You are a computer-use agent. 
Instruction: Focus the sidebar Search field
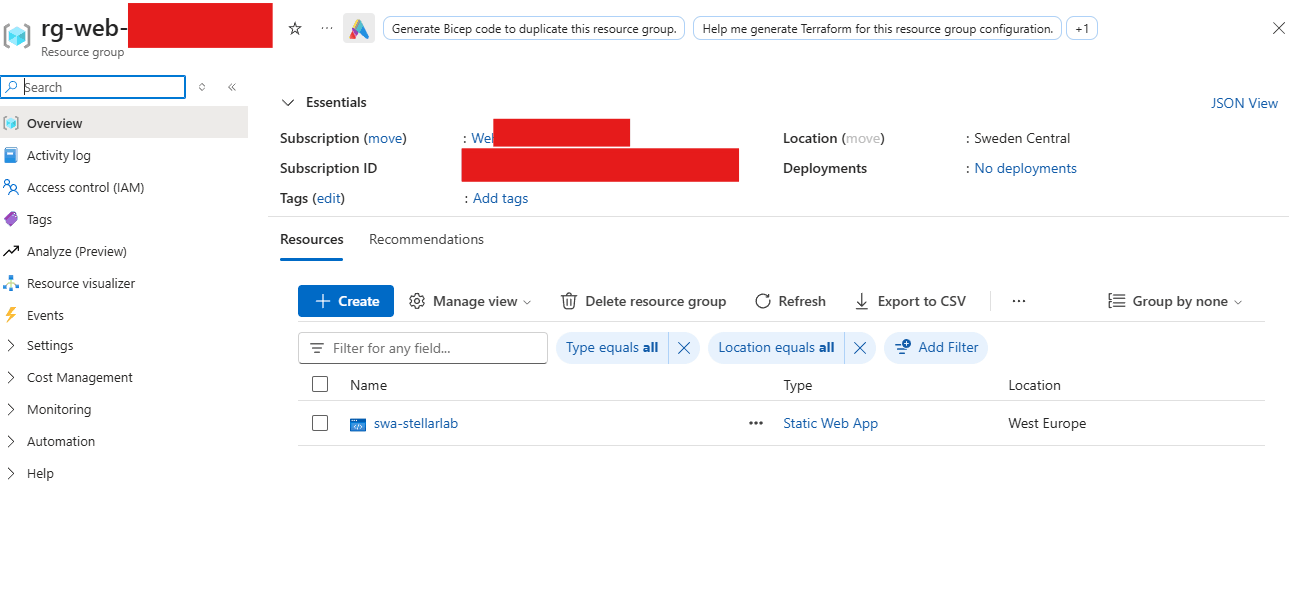pyautogui.click(x=93, y=87)
